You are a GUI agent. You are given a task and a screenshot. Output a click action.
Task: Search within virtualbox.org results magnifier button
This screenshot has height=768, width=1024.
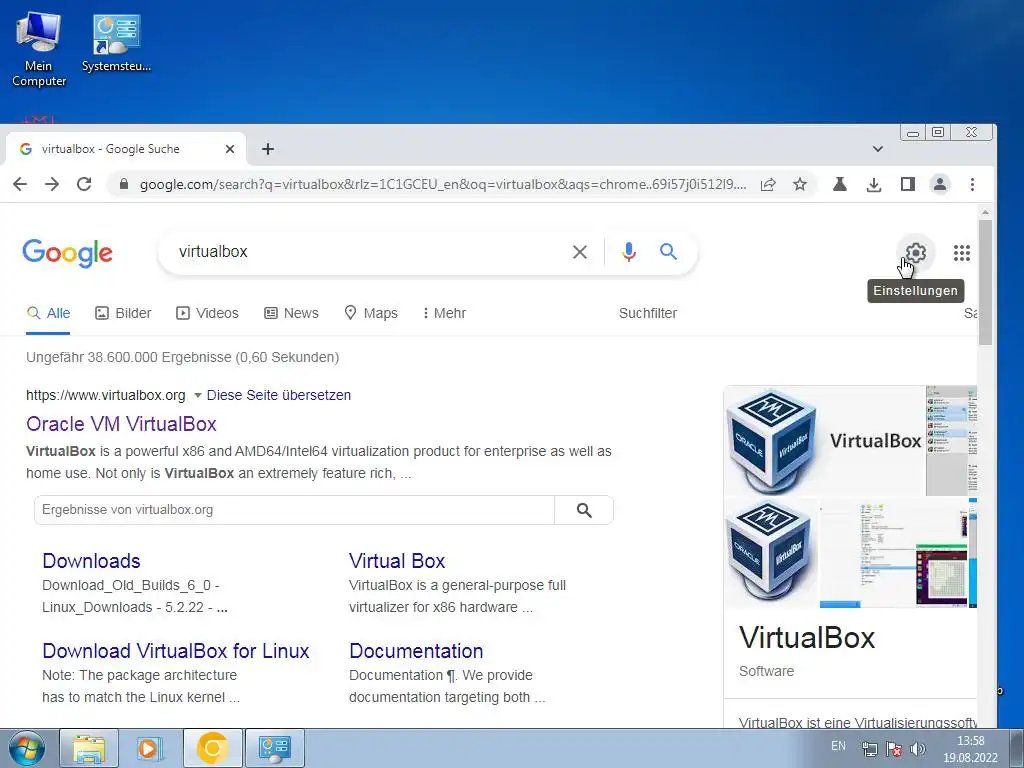[584, 510]
